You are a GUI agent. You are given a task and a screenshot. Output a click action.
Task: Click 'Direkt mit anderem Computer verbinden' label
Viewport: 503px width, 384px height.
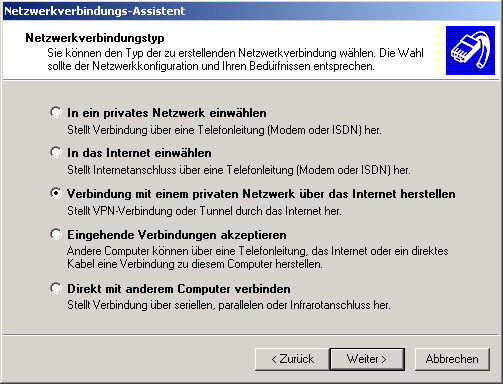(179, 289)
